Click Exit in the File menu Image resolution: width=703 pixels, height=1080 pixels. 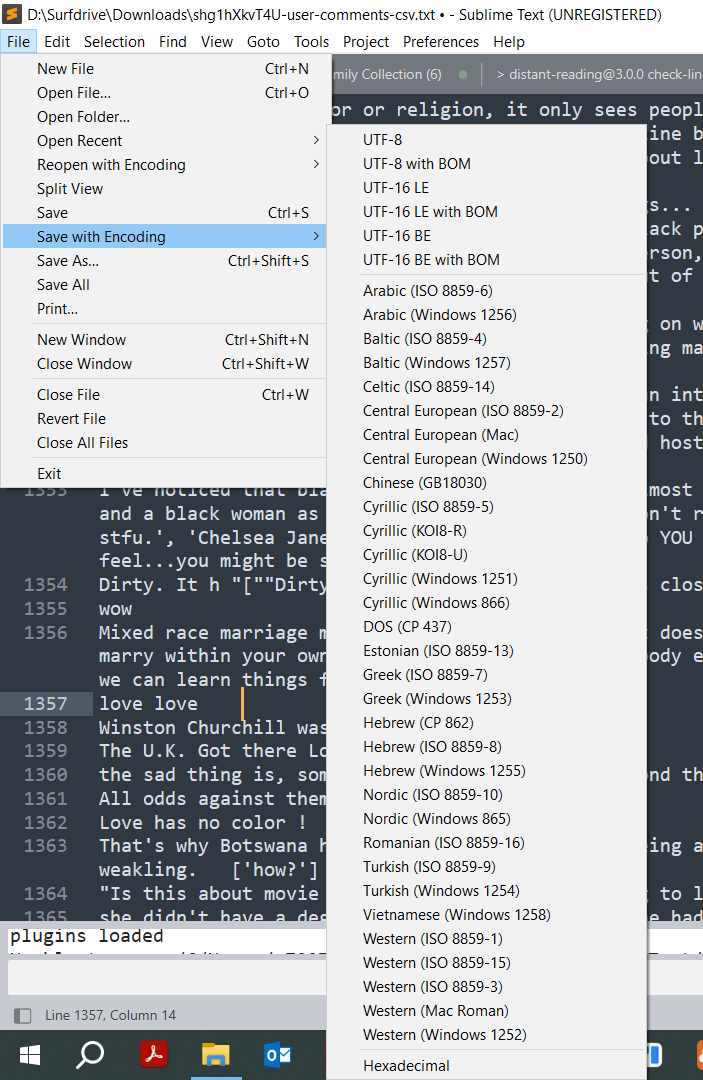[x=164, y=474]
